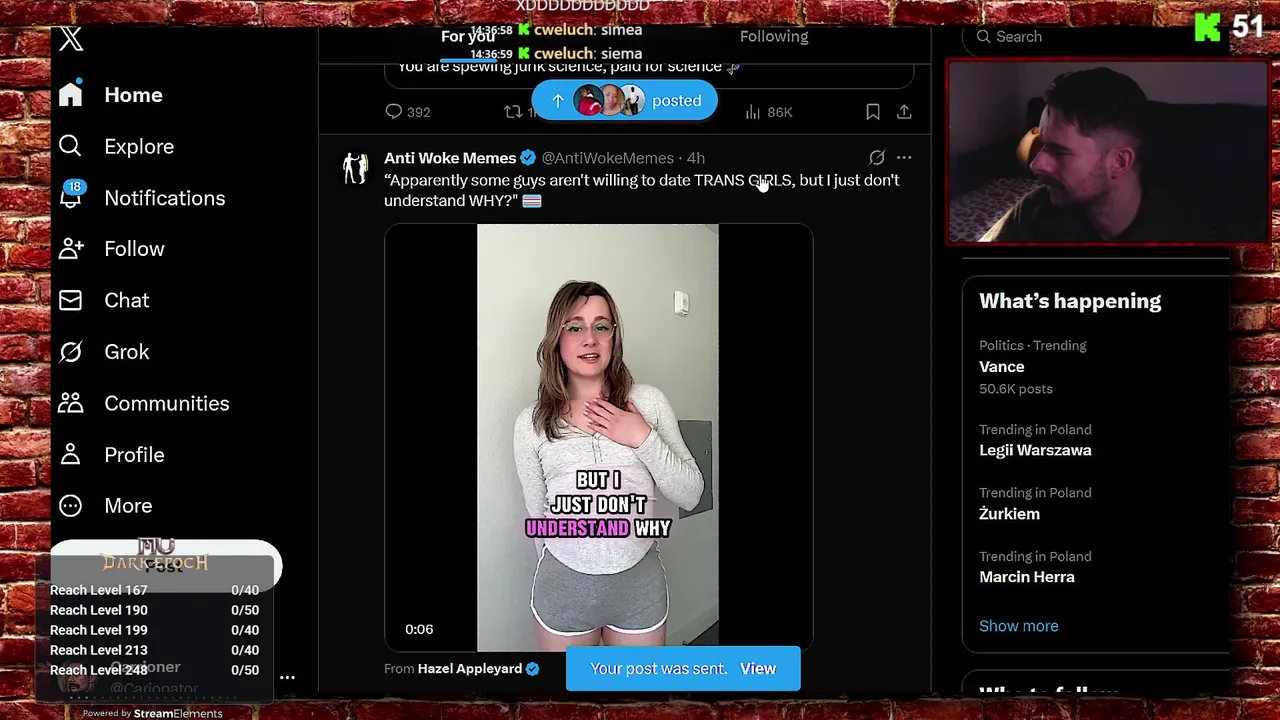Click the What's happening heading
Screen dimensions: 1280x720
pos(1070,301)
